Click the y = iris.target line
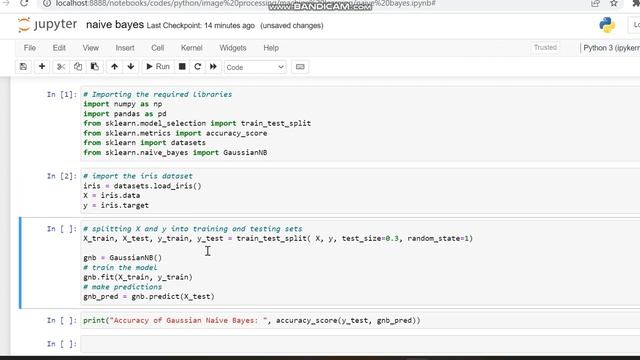The width and height of the screenshot is (640, 360). [x=116, y=205]
